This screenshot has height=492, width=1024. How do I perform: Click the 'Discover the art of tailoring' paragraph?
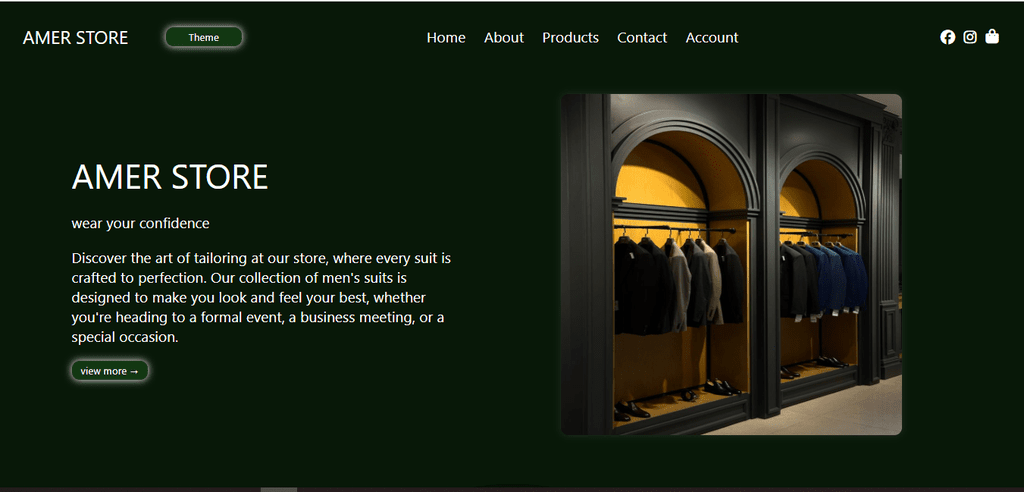(261, 298)
